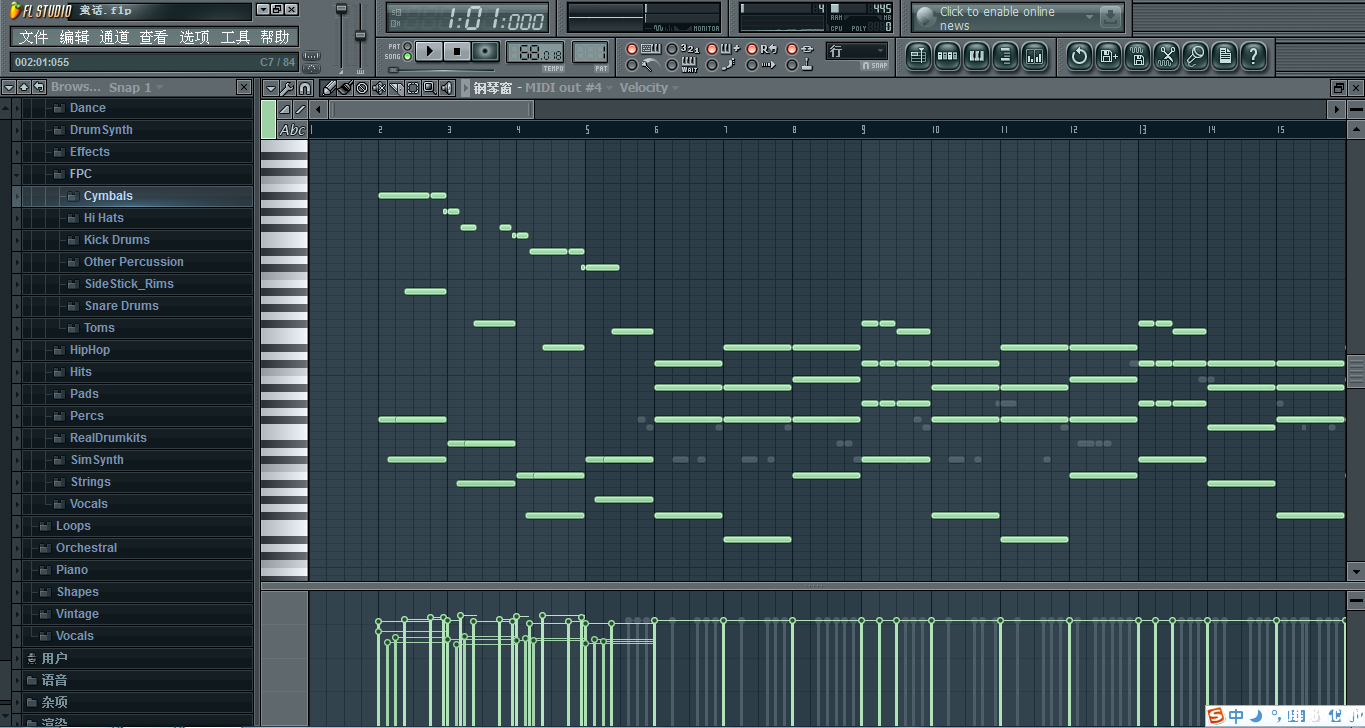The width and height of the screenshot is (1365, 728).
Task: Open the 通道 menu
Action: coord(114,37)
